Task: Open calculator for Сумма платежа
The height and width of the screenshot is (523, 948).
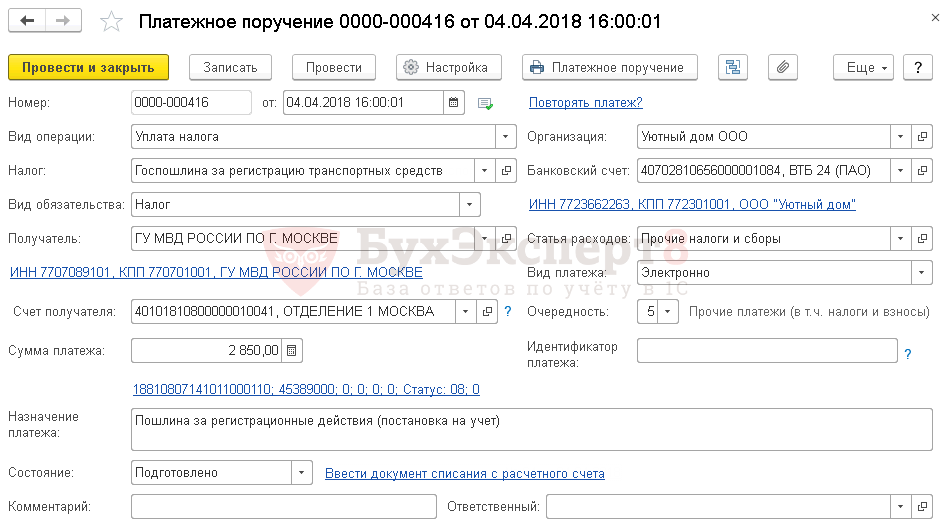Action: pyautogui.click(x=291, y=351)
